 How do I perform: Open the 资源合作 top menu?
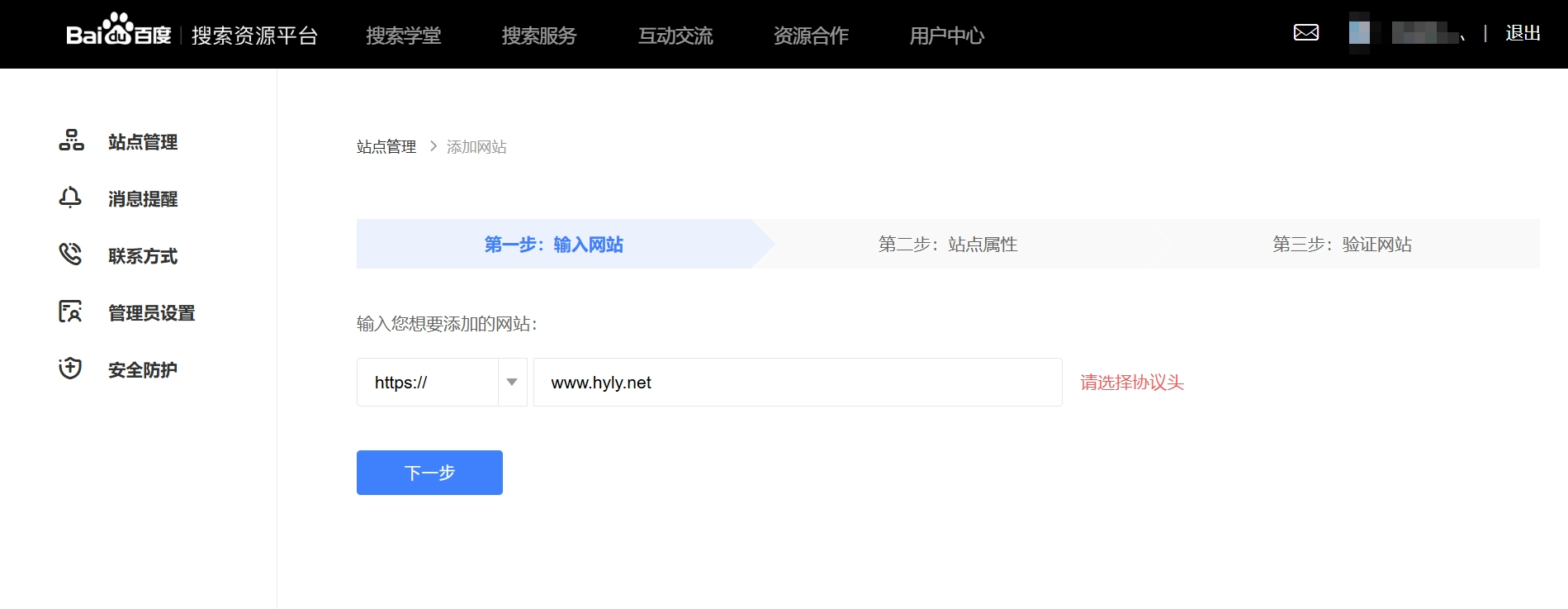(x=811, y=36)
